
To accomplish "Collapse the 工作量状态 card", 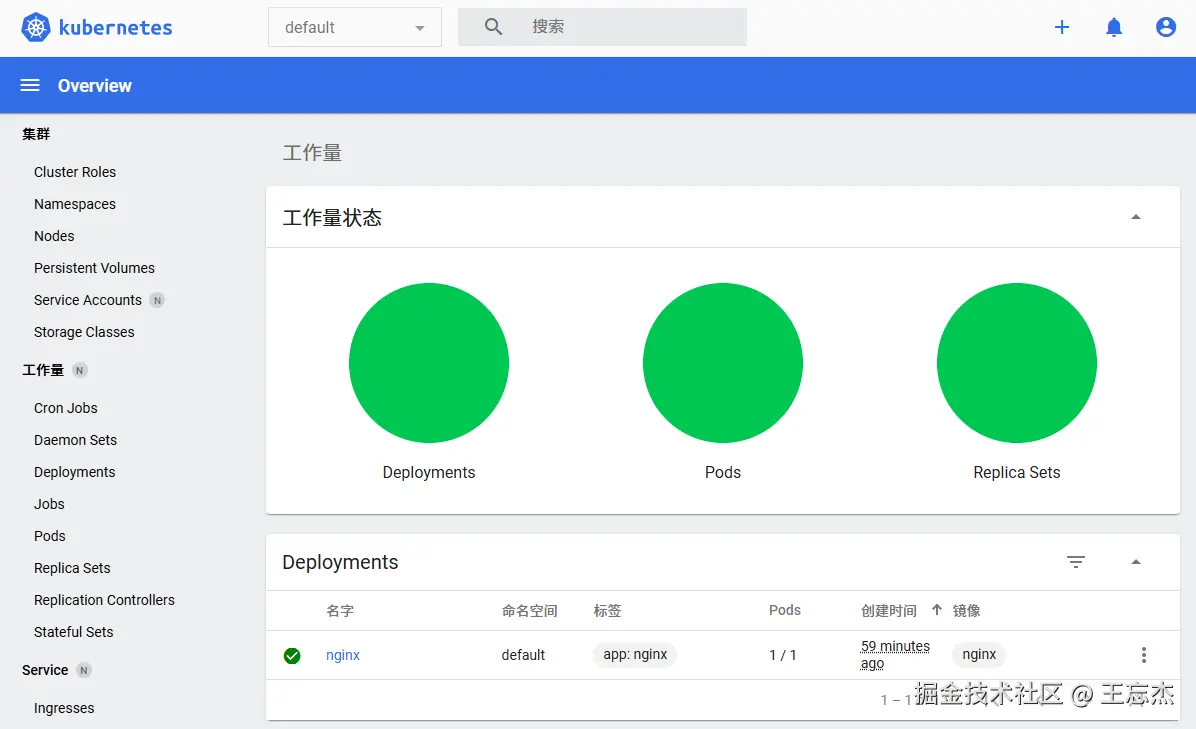I will pos(1136,217).
